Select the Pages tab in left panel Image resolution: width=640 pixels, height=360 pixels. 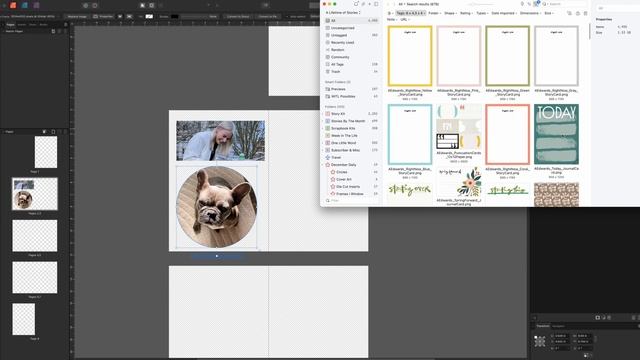[10, 24]
